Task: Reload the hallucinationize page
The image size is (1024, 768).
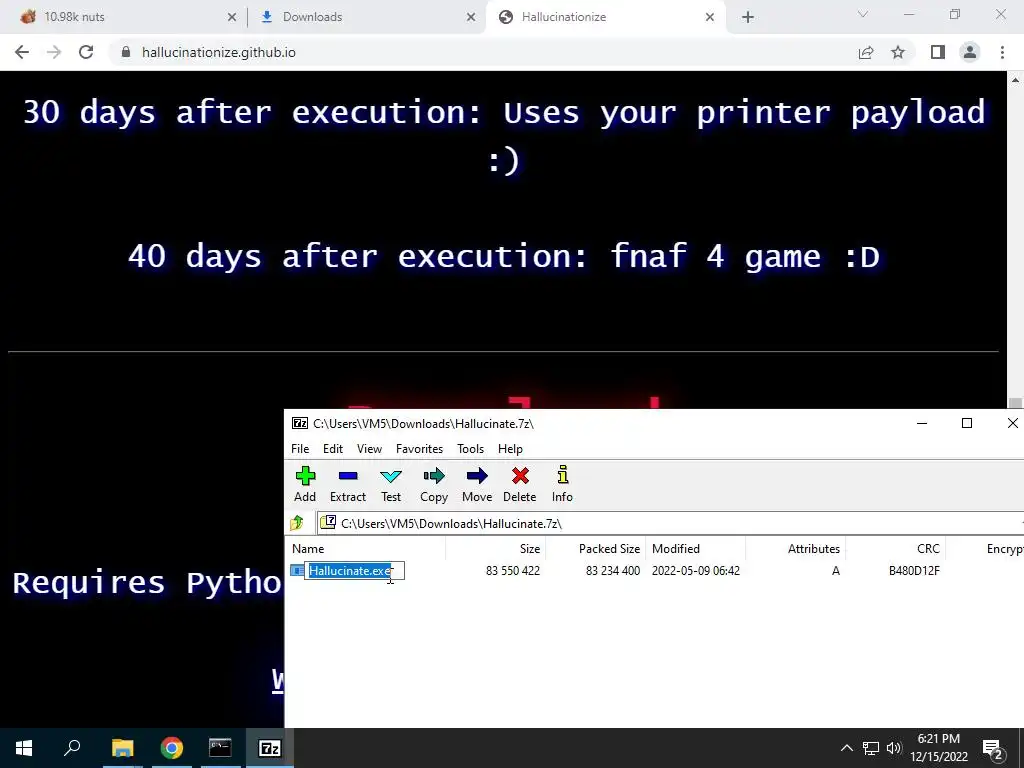Action: [86, 52]
